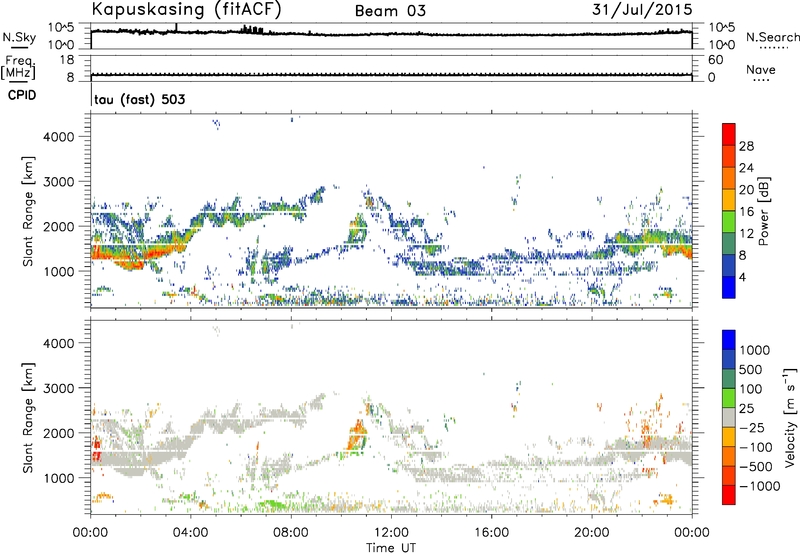800x554 pixels.
Task: Select blue top segment of velocity colorbar
Action: click(729, 340)
